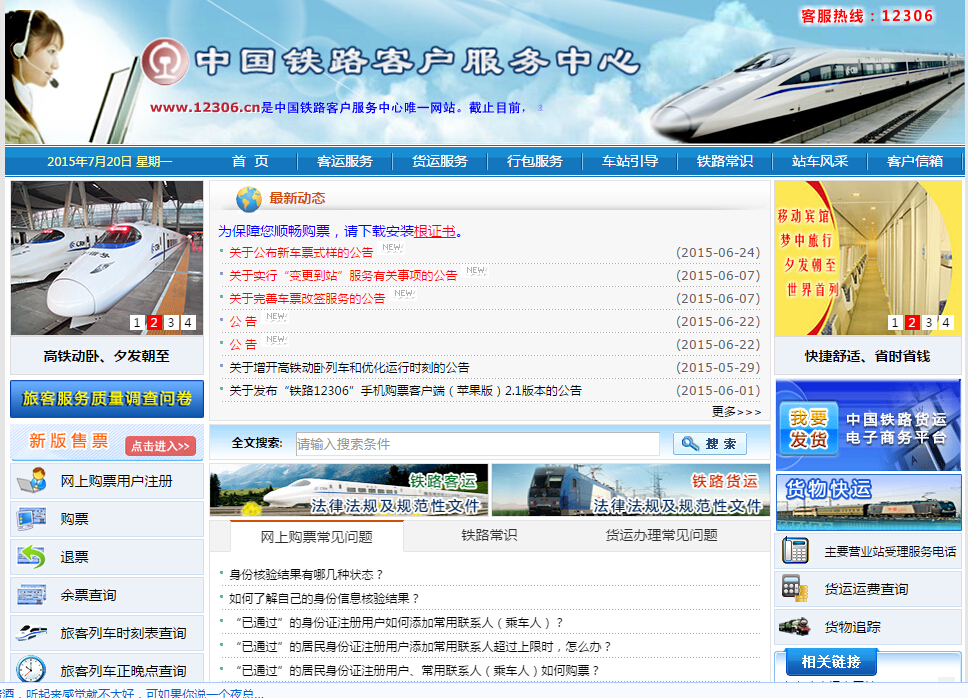Image resolution: width=968 pixels, height=698 pixels.
Task: Click the locomotive icon for 货物追踪
Action: (795, 626)
